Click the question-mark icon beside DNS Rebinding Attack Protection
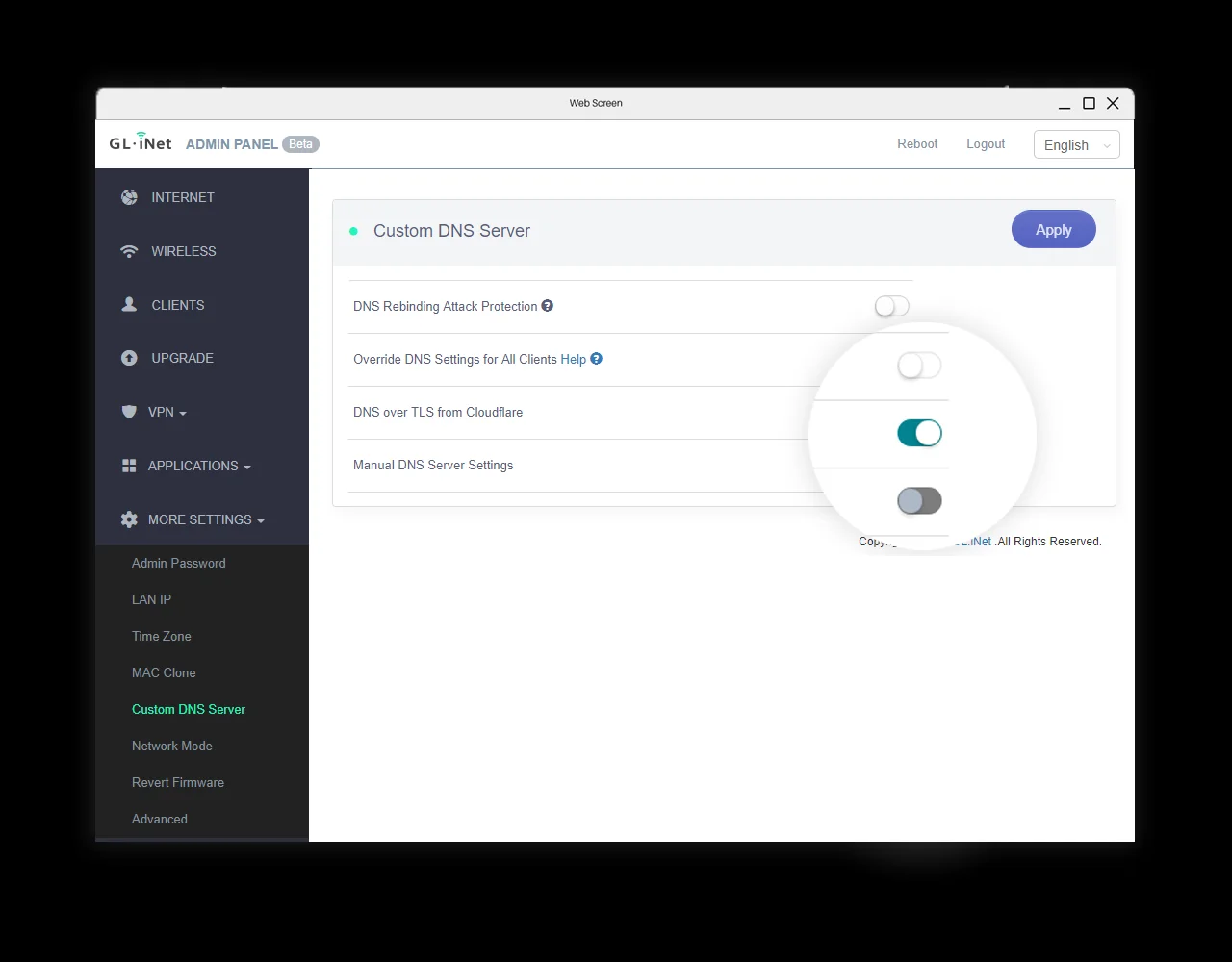The image size is (1232, 962). click(x=547, y=306)
